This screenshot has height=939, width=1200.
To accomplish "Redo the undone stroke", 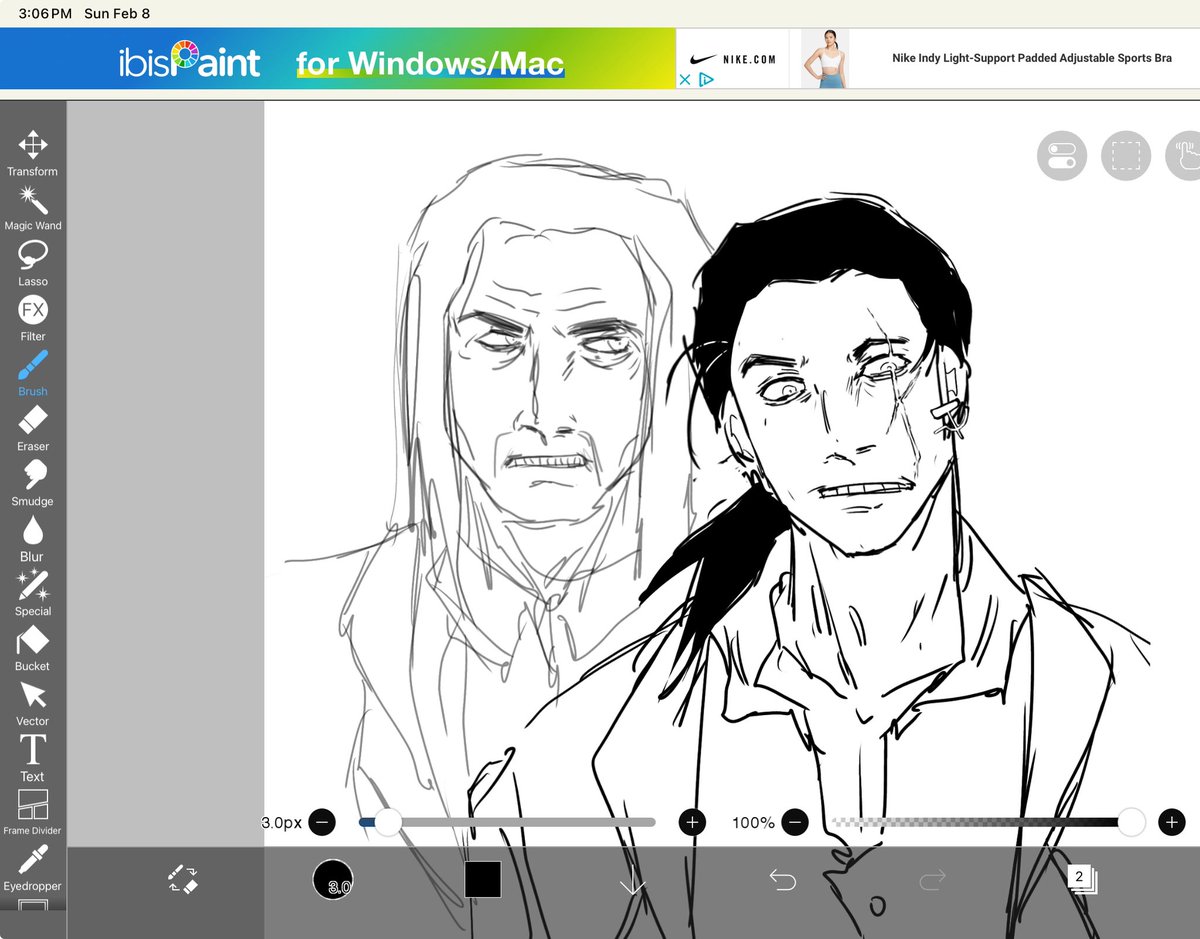I will pyautogui.click(x=932, y=880).
